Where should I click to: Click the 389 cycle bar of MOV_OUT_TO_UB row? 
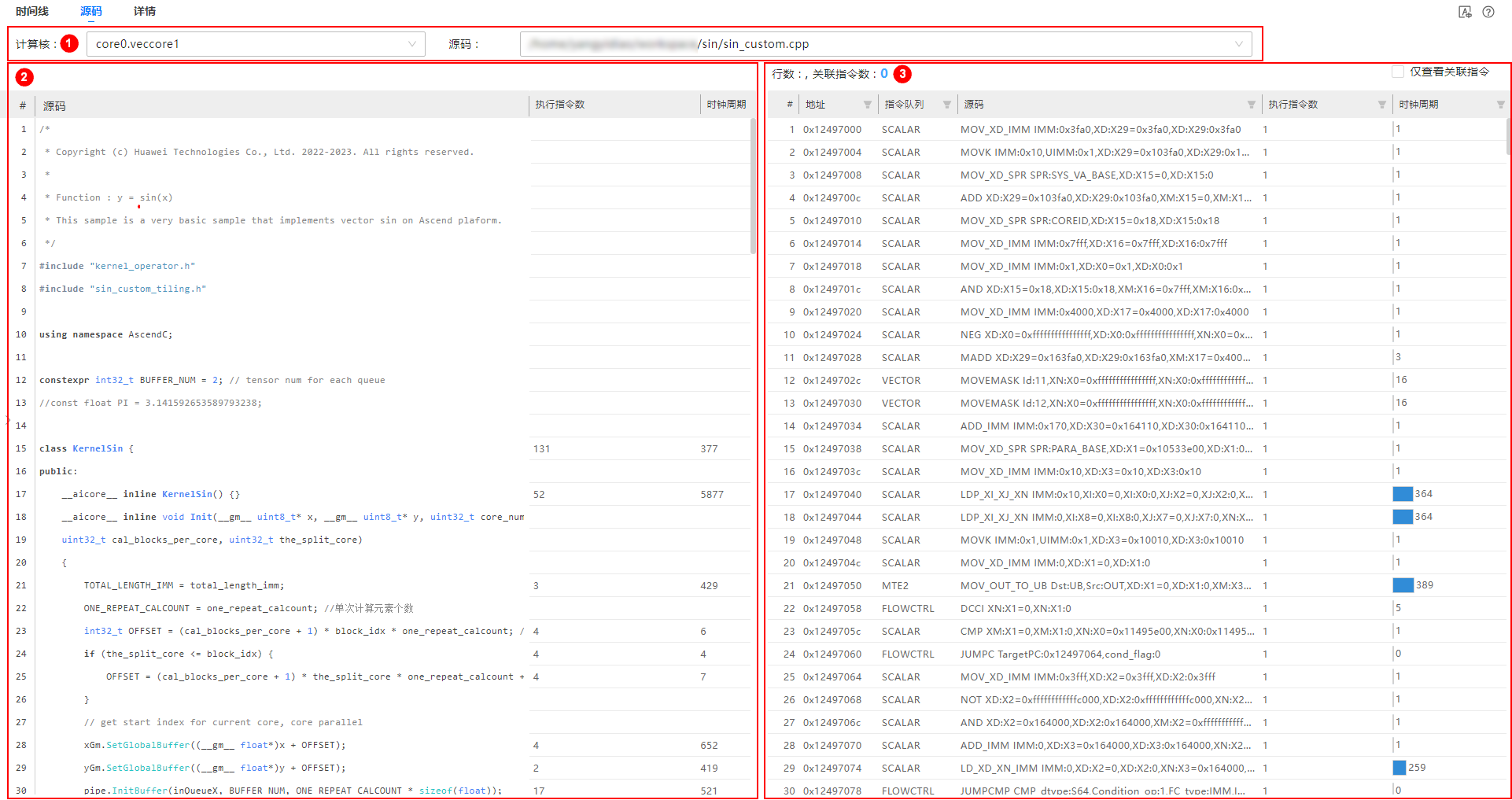pyautogui.click(x=1403, y=585)
